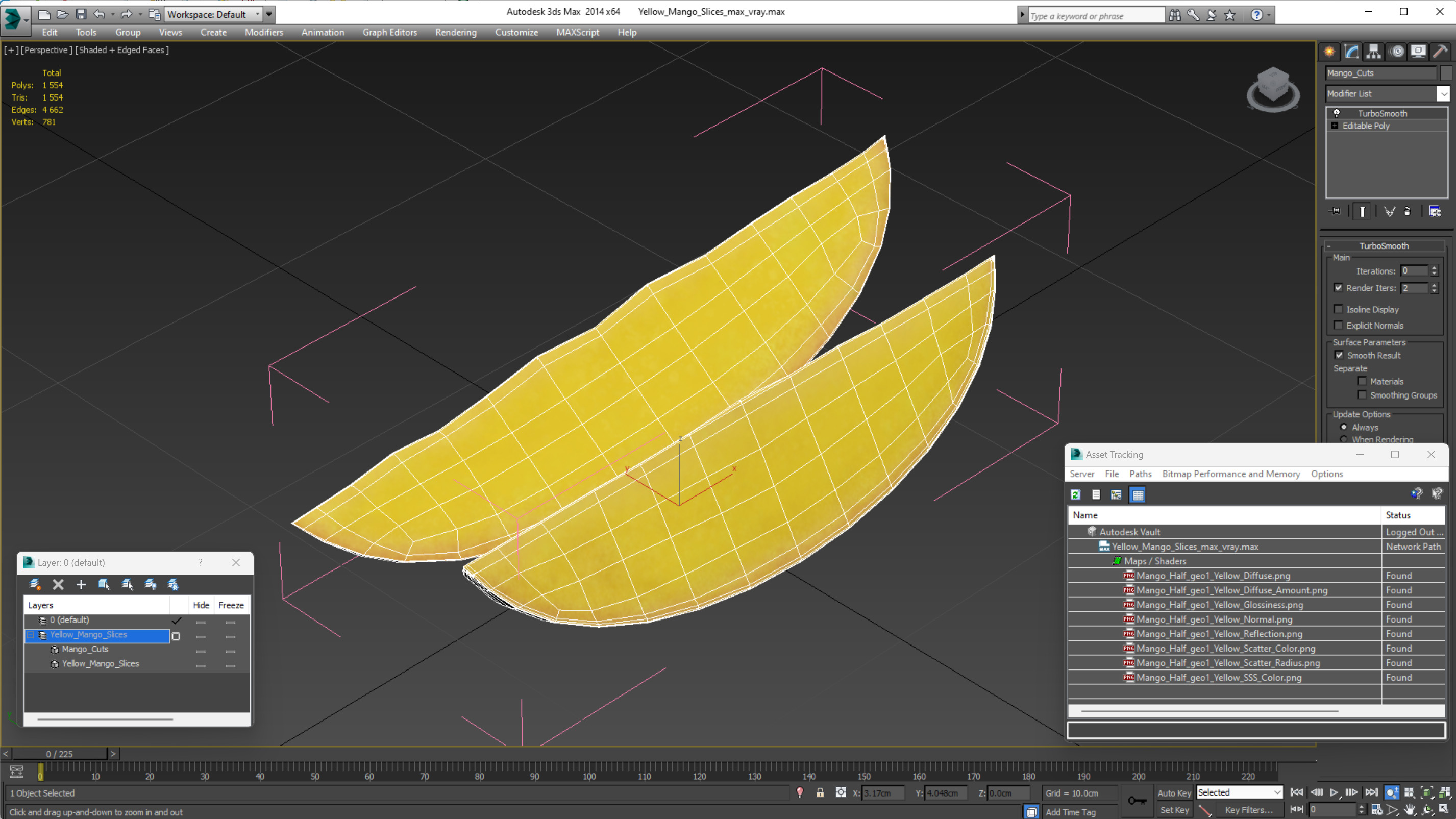
Task: Toggle Selection Lock padlock icon
Action: coord(820,792)
